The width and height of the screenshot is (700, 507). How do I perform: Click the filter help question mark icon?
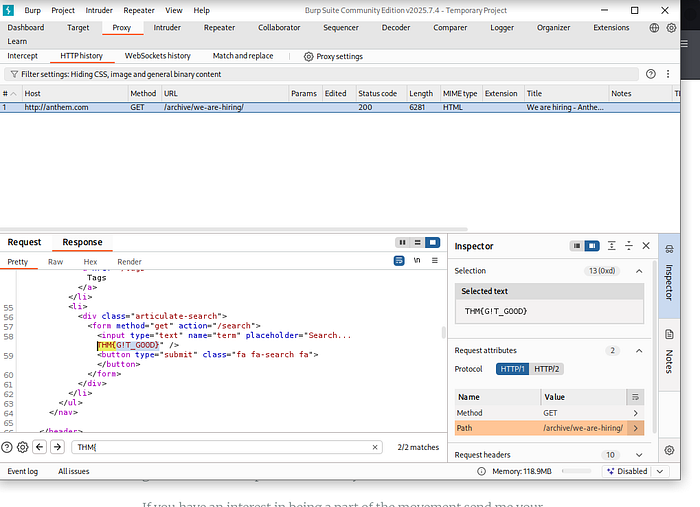[x=651, y=74]
